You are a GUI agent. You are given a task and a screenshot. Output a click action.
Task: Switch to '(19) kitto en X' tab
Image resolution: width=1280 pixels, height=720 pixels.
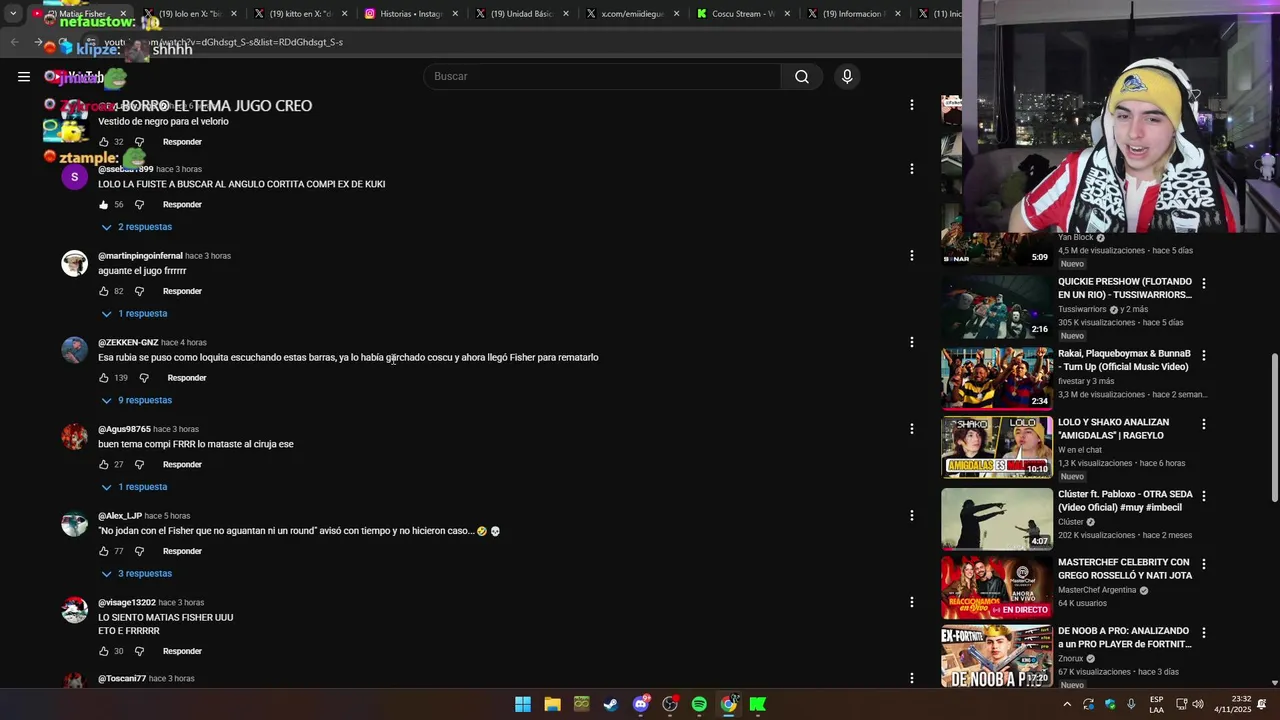[300, 14]
